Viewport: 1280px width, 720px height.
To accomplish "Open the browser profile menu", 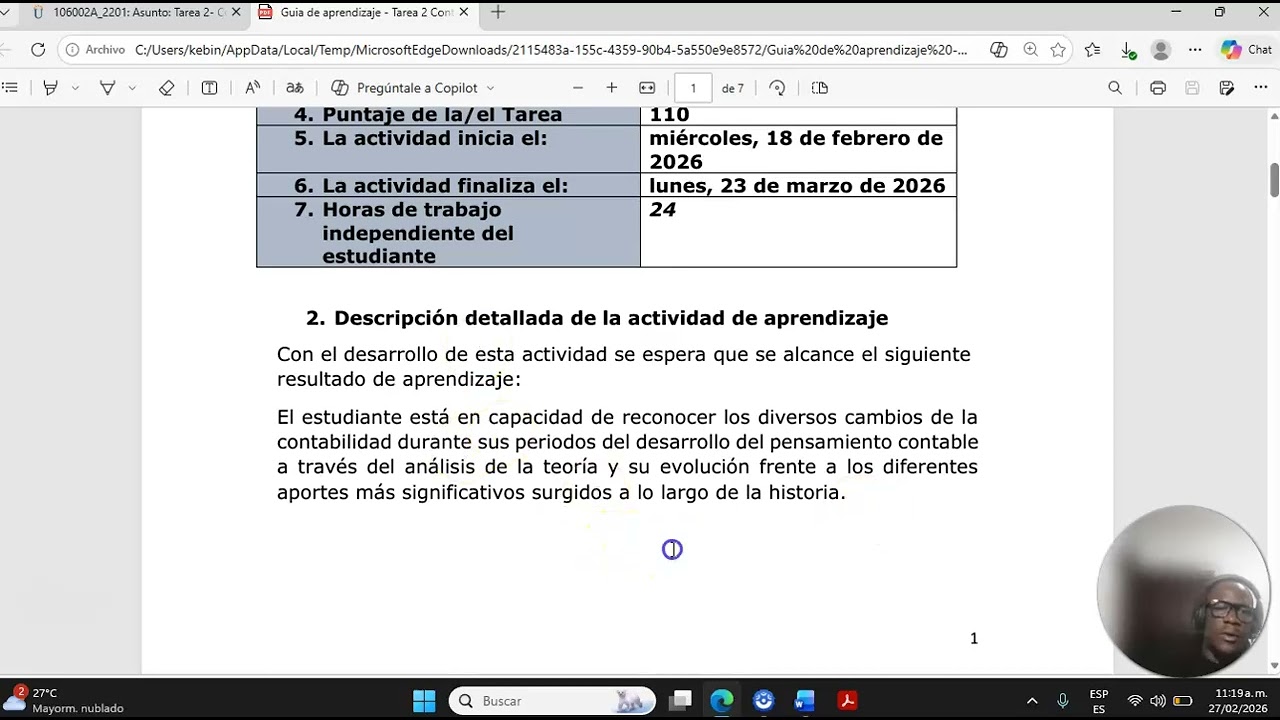I will click(1161, 49).
